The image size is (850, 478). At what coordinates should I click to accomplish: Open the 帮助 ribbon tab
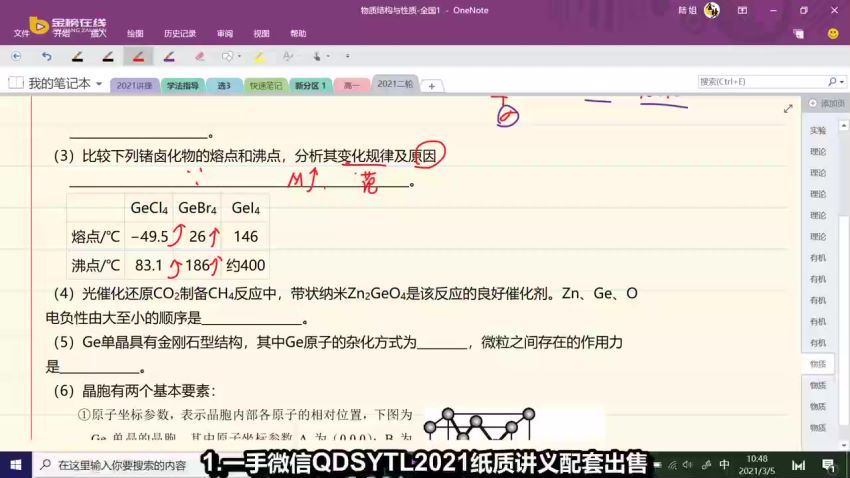point(298,34)
